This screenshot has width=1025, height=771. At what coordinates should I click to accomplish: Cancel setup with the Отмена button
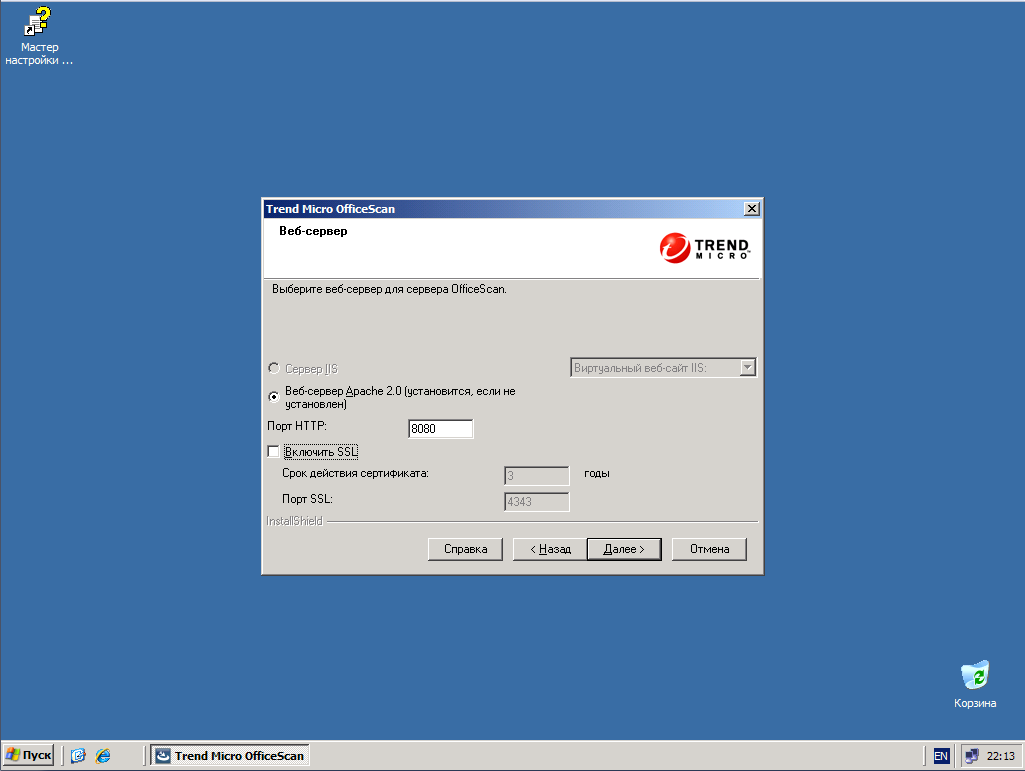709,549
